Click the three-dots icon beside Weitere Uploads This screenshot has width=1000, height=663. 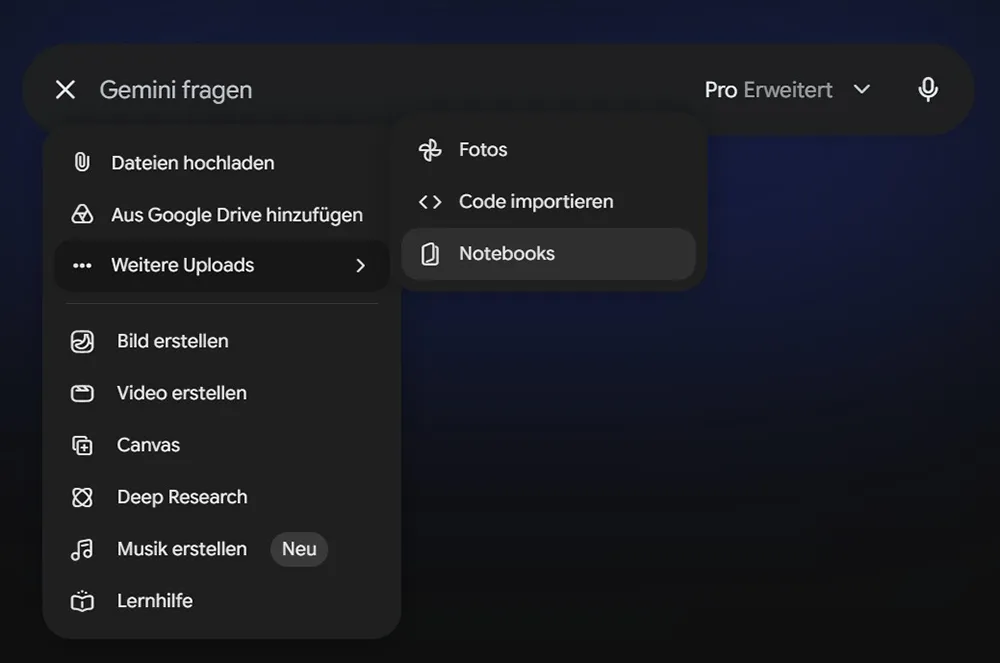(x=82, y=266)
